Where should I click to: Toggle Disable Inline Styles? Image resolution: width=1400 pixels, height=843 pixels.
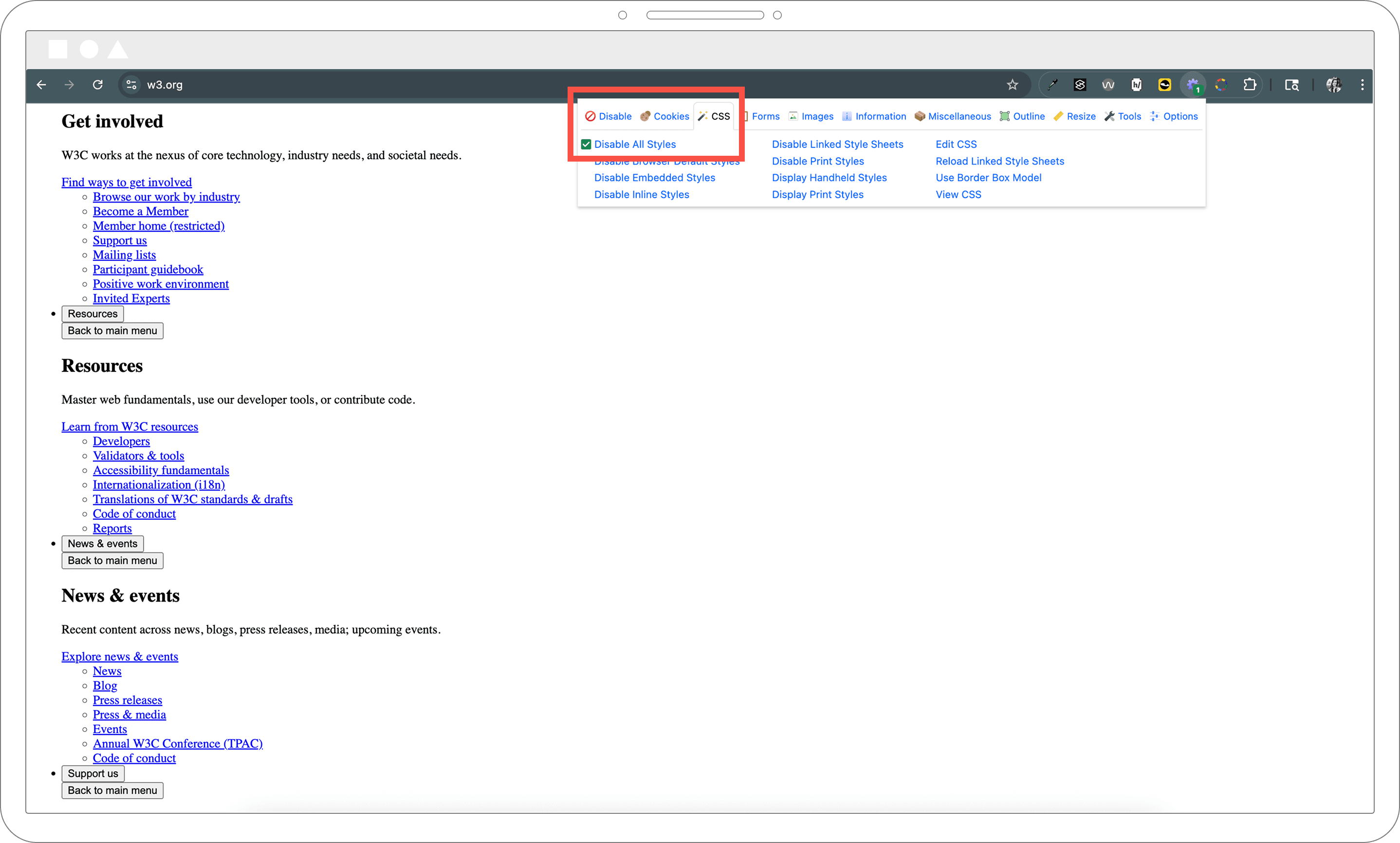(641, 195)
